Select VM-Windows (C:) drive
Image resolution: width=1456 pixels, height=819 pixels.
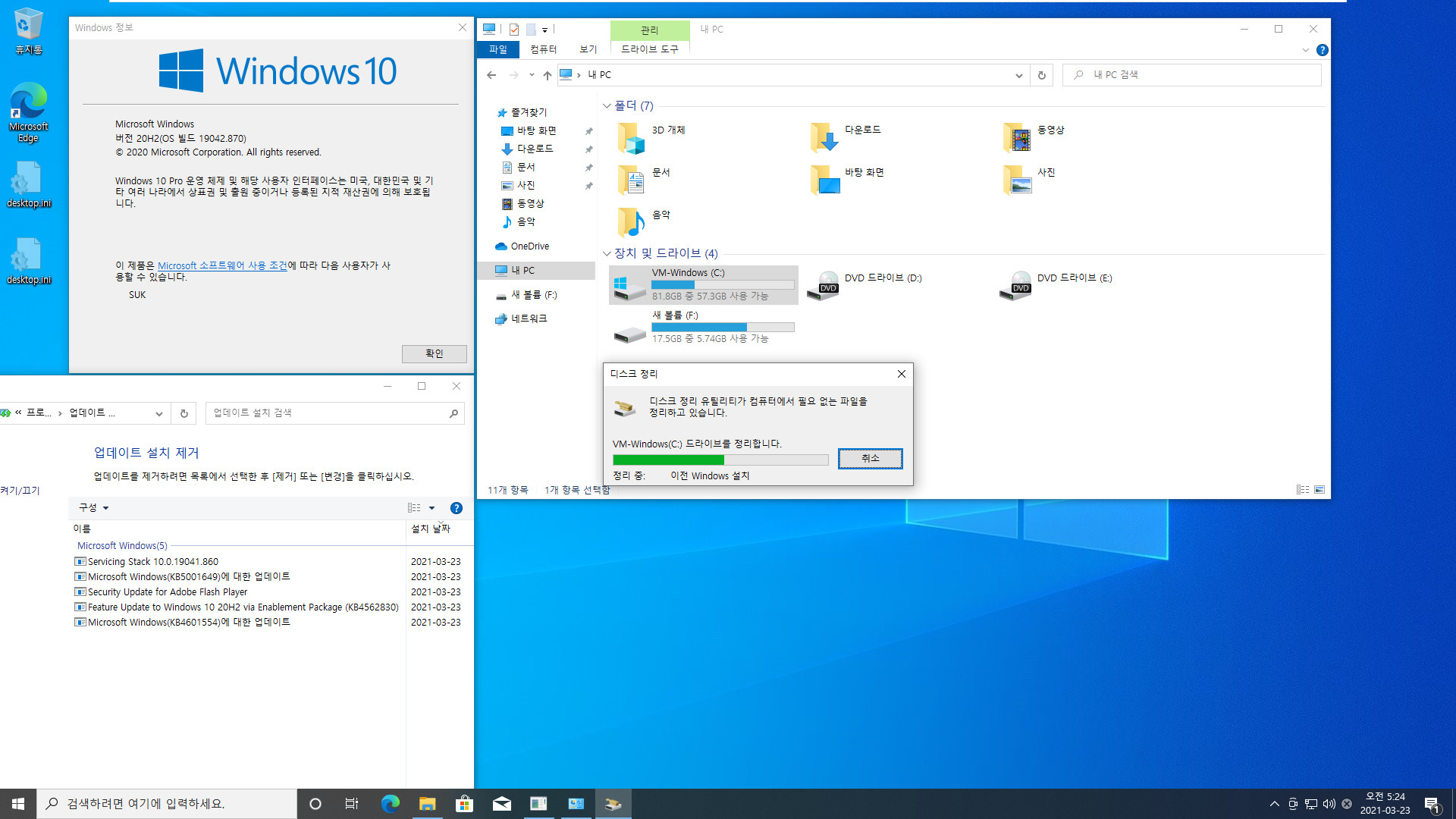tap(704, 285)
